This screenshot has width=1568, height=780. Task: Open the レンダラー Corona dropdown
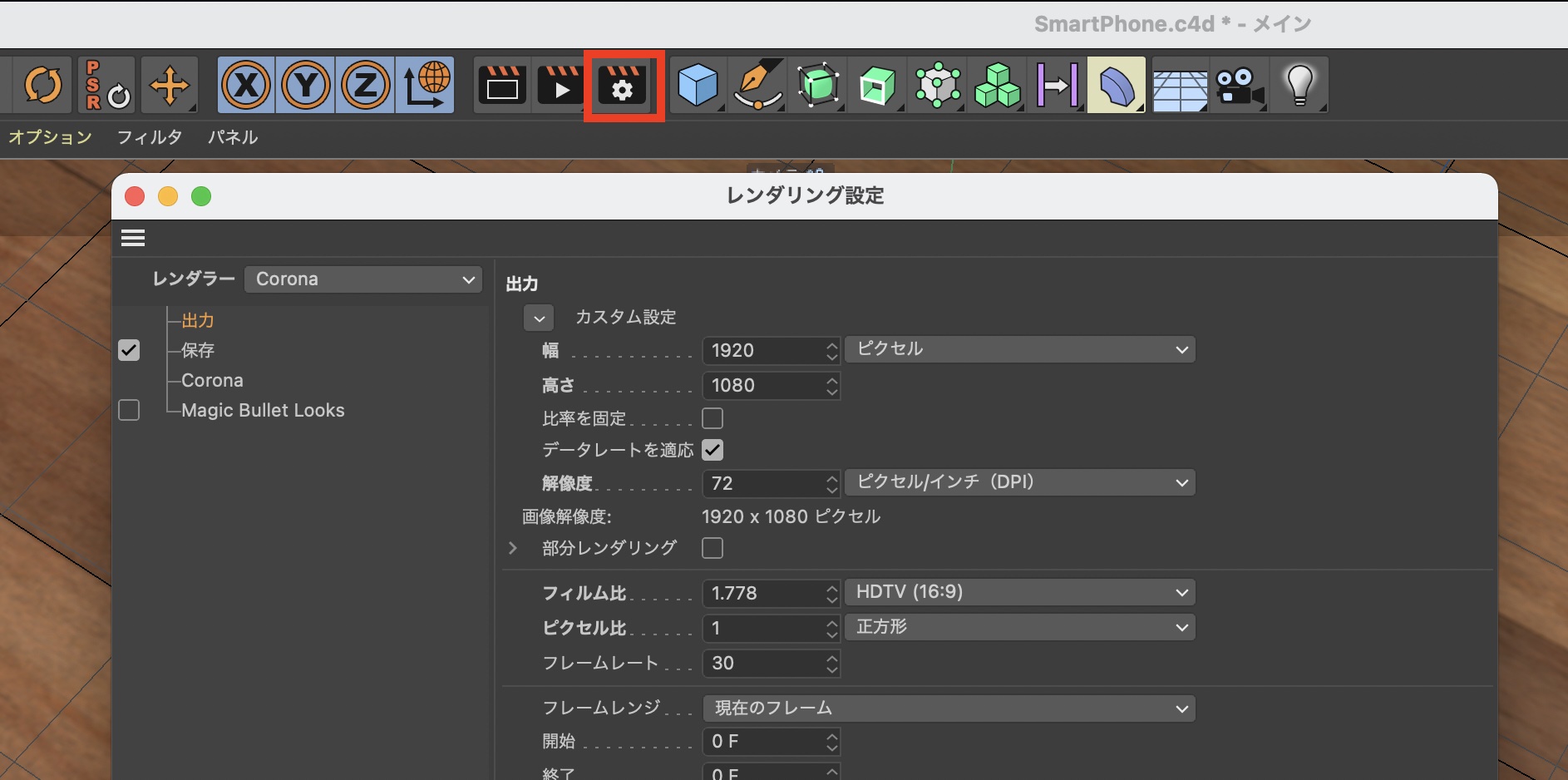click(363, 279)
